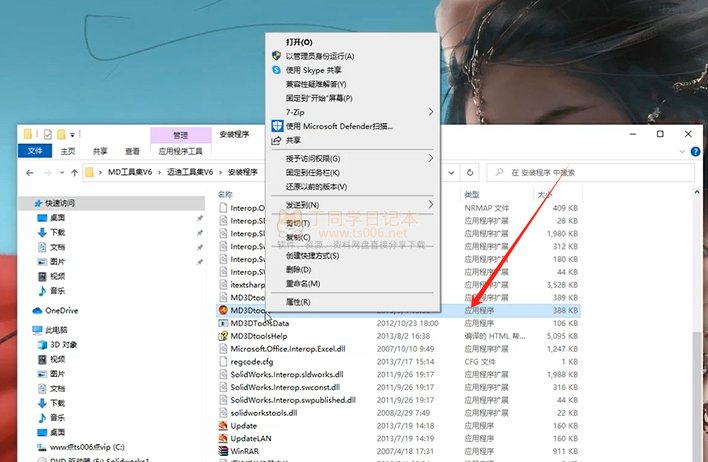The width and height of the screenshot is (708, 462).
Task: Open the 文件 tab in Explorer
Action: [x=35, y=152]
